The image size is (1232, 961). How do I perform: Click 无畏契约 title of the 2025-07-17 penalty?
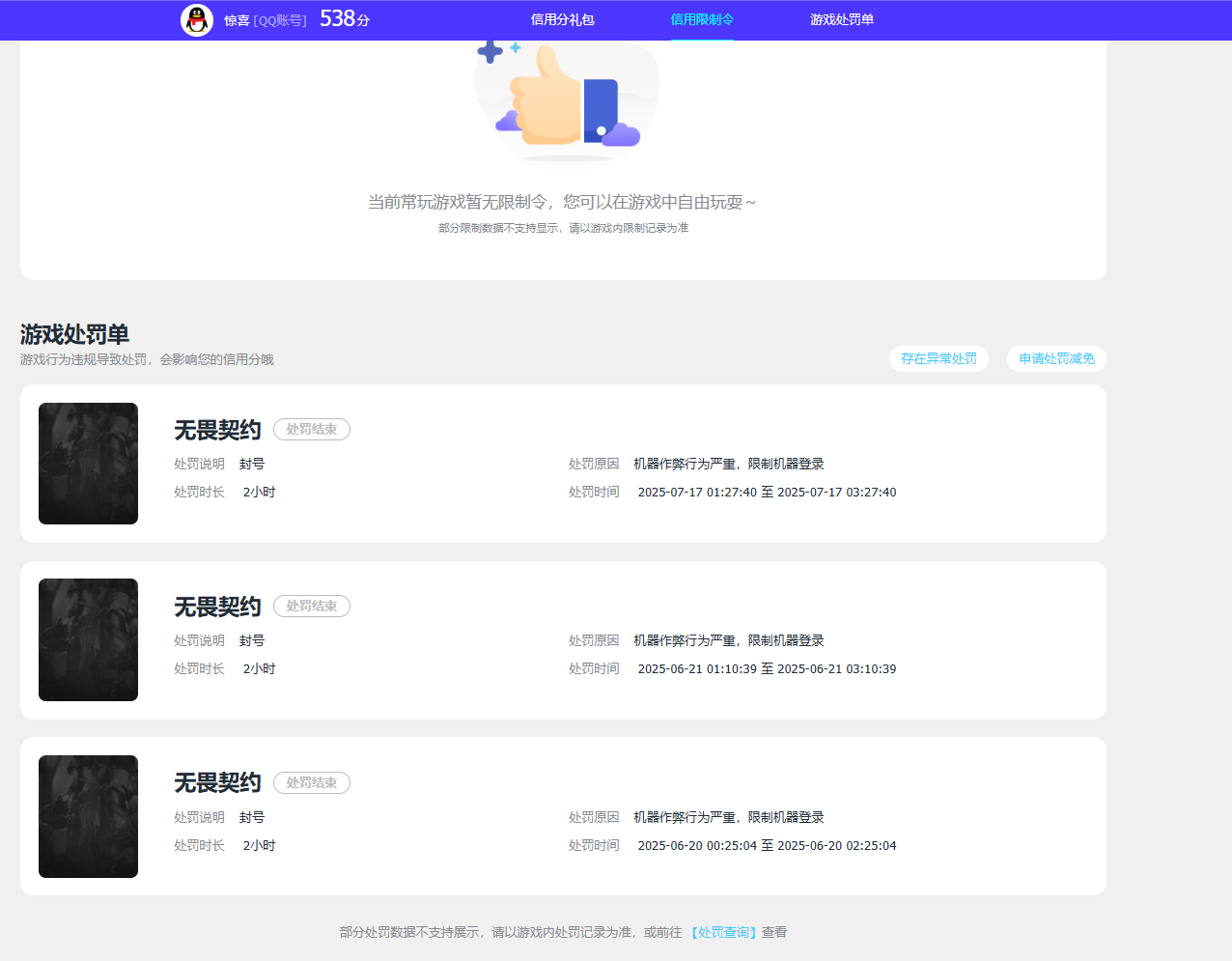click(x=217, y=430)
